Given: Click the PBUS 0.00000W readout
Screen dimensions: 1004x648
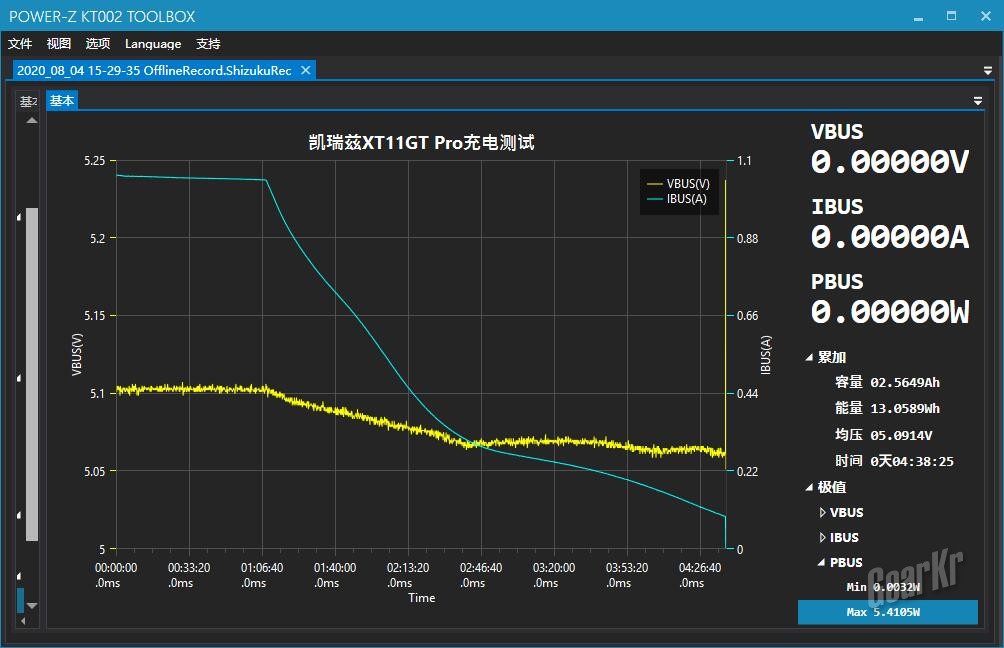Looking at the screenshot, I should pos(889,312).
